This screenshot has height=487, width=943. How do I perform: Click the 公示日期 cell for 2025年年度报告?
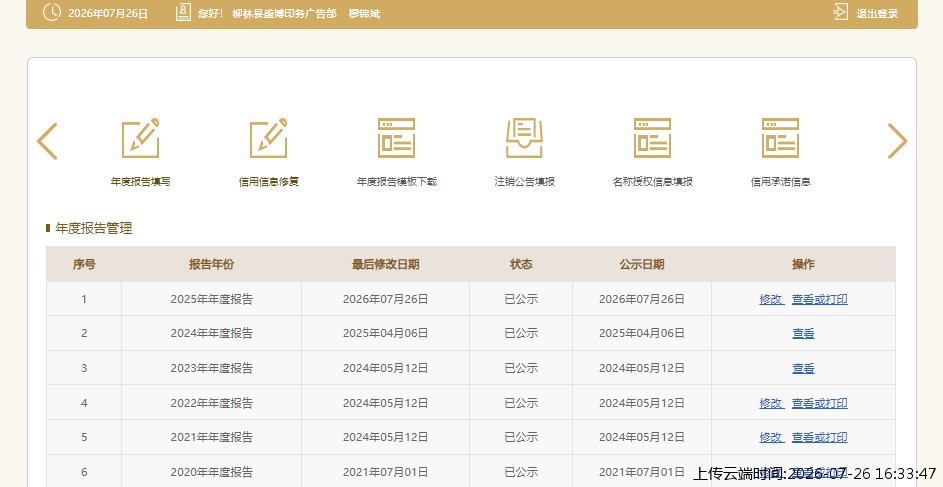pyautogui.click(x=642, y=299)
